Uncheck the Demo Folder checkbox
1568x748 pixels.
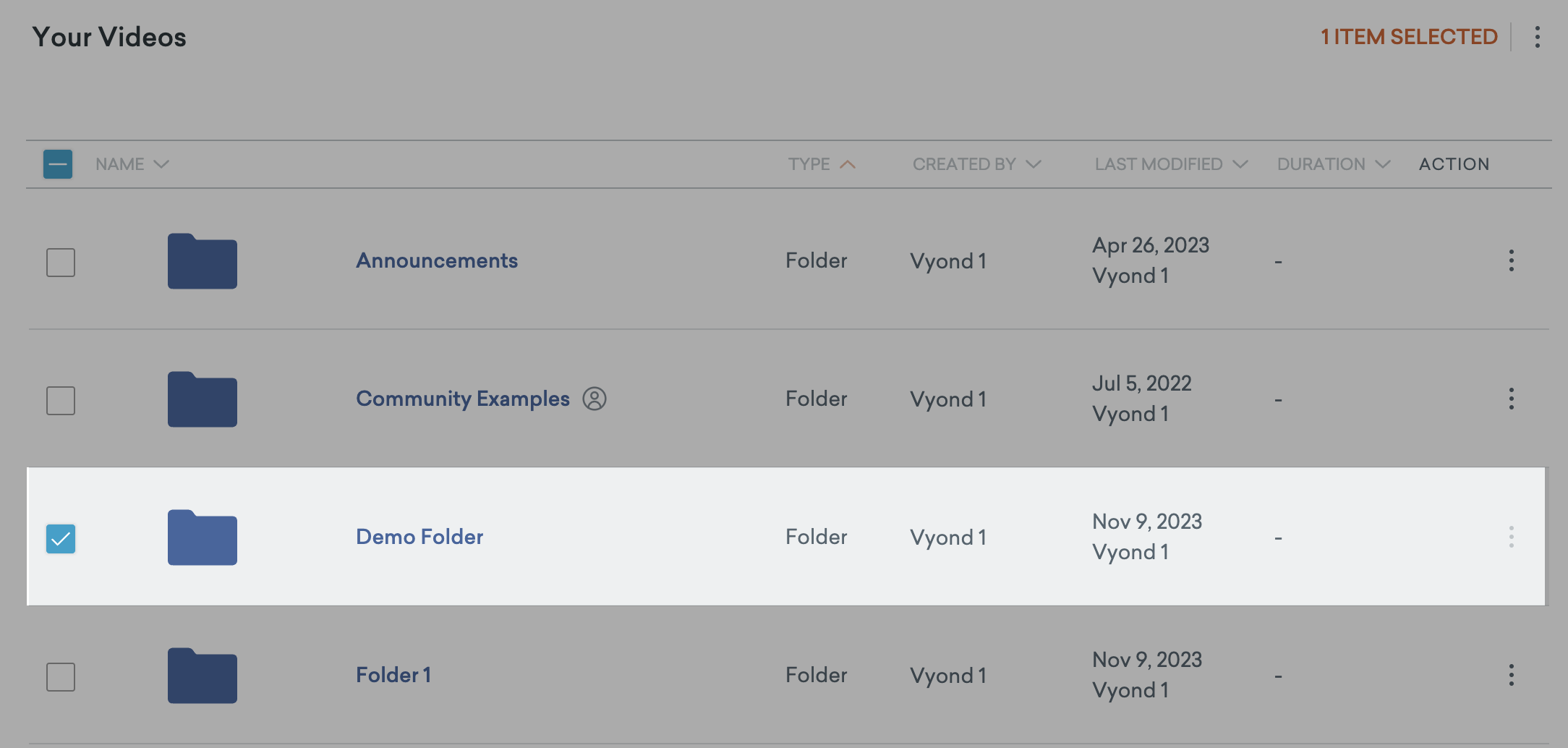click(61, 537)
